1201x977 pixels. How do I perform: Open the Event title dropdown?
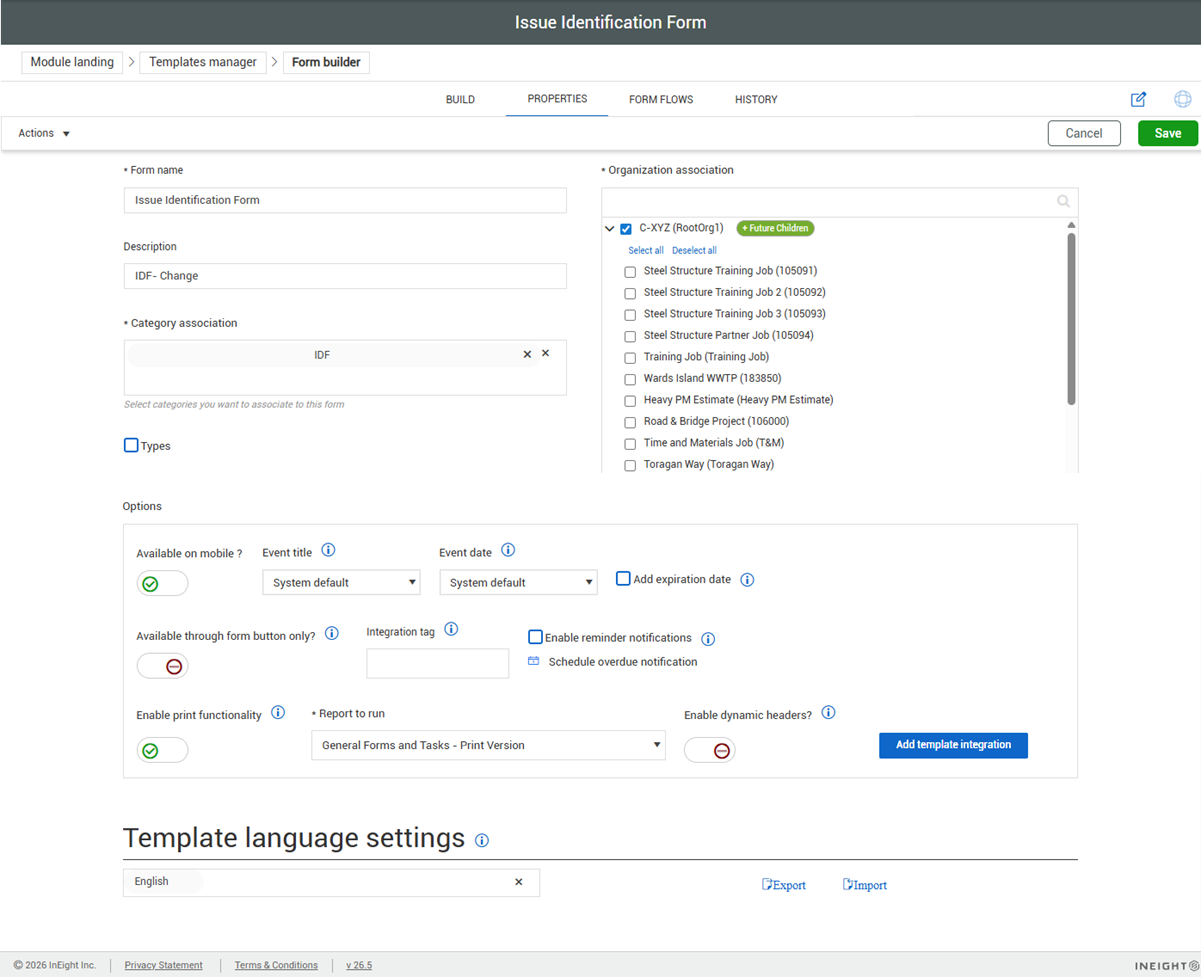click(342, 582)
